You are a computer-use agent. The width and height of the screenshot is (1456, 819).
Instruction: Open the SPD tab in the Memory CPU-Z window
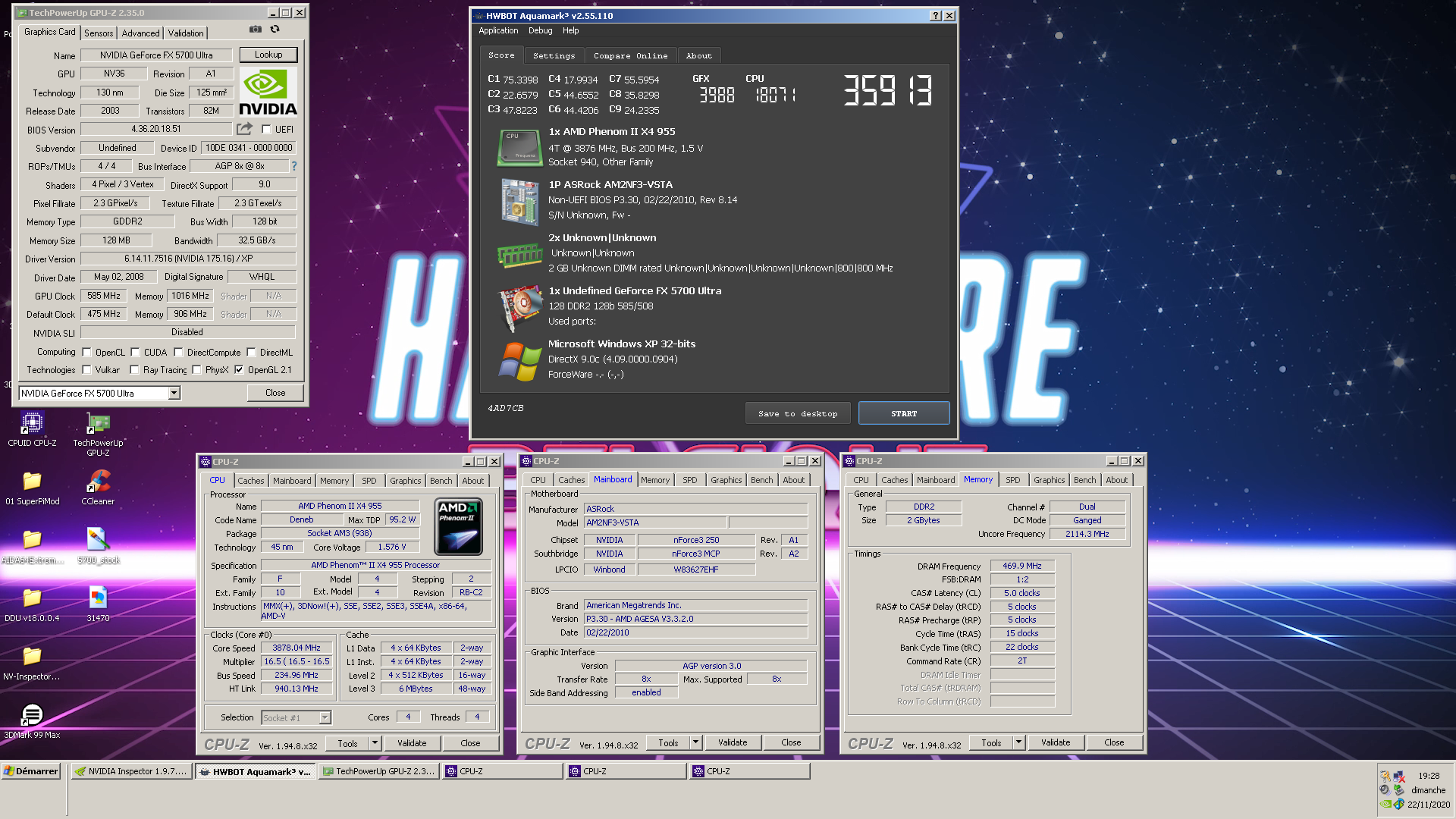1012,480
